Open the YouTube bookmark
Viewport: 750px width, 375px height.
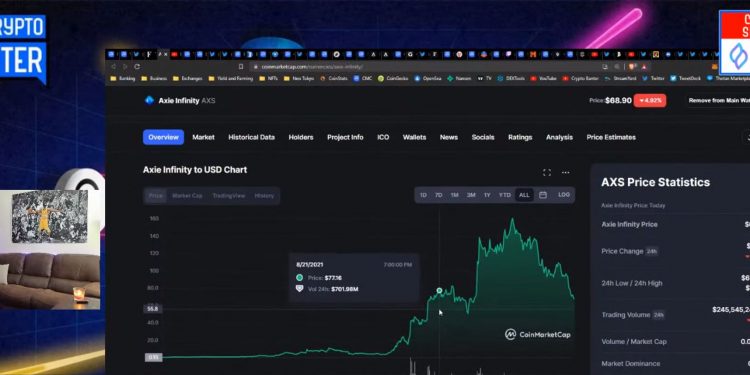pyautogui.click(x=543, y=78)
